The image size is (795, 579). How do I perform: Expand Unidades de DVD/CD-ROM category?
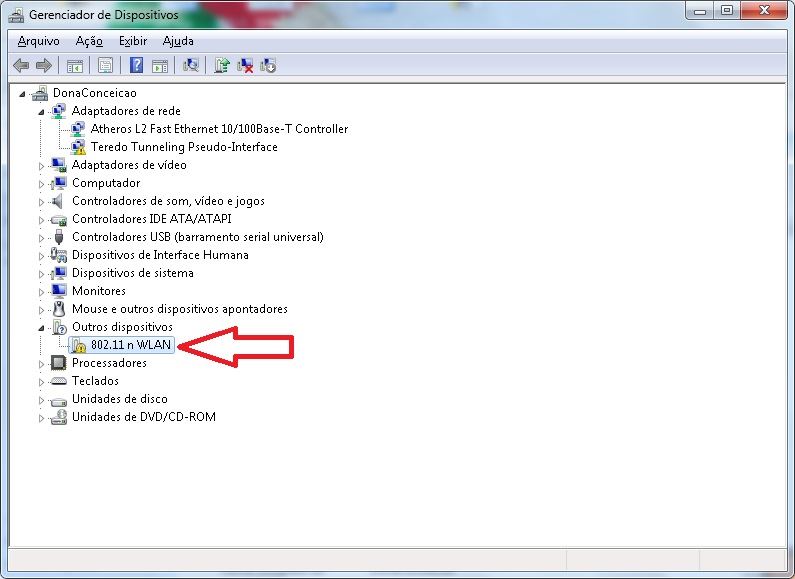tap(41, 418)
